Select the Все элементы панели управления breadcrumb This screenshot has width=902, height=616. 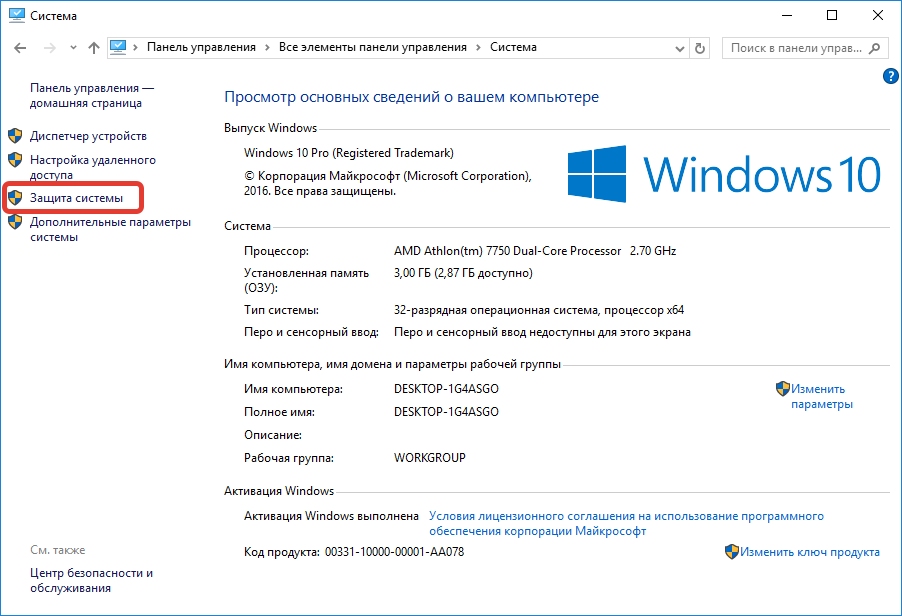[372, 47]
